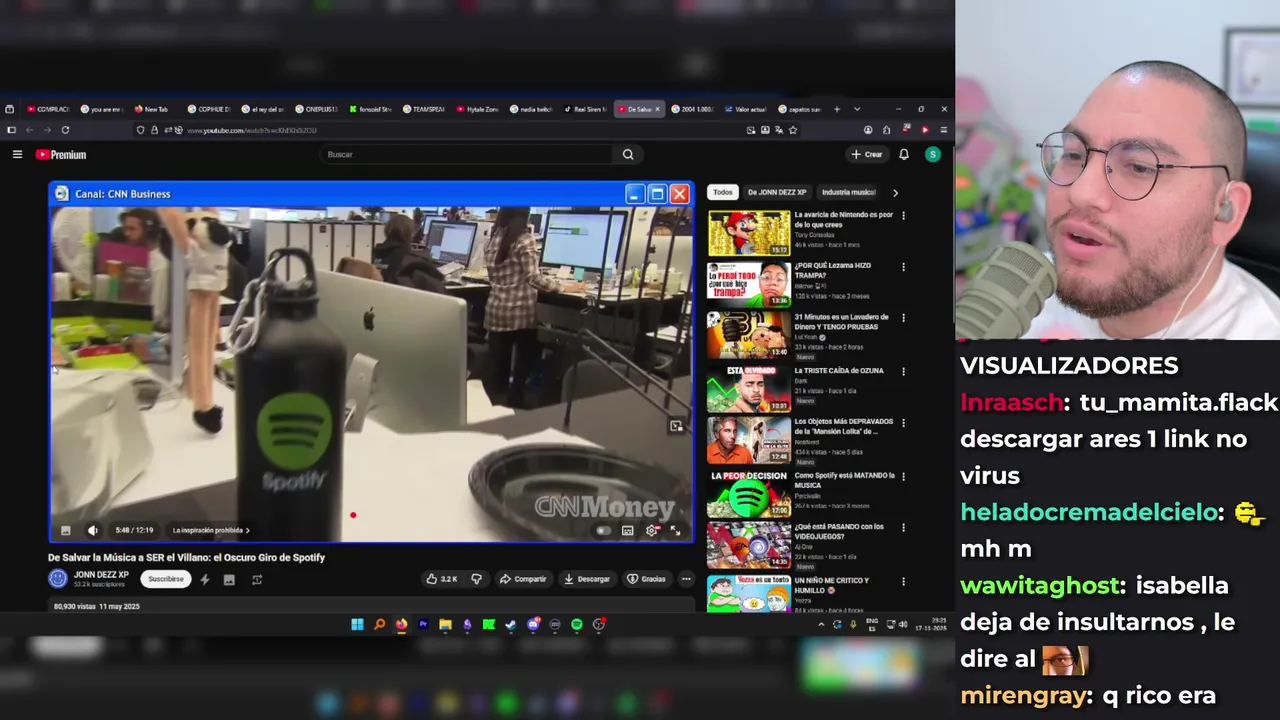Open the player settings gear
This screenshot has height=720, width=1280.
[x=652, y=530]
